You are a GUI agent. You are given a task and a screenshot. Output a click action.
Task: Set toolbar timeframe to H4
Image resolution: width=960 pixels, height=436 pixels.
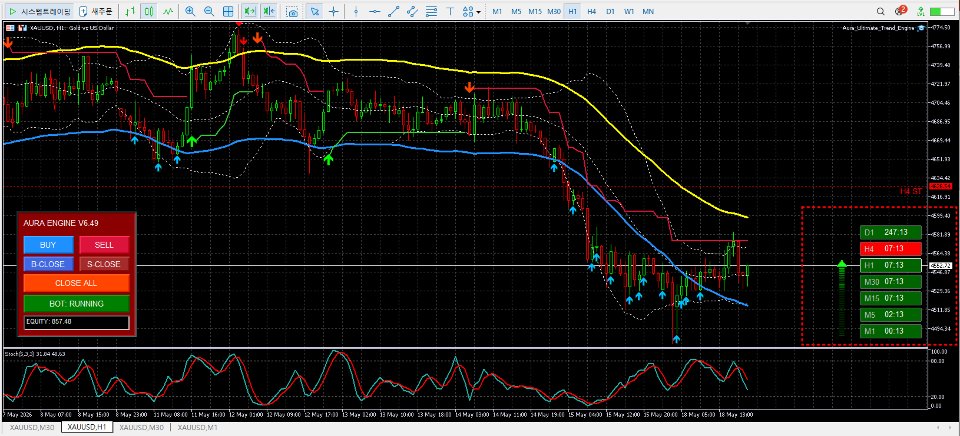point(591,11)
